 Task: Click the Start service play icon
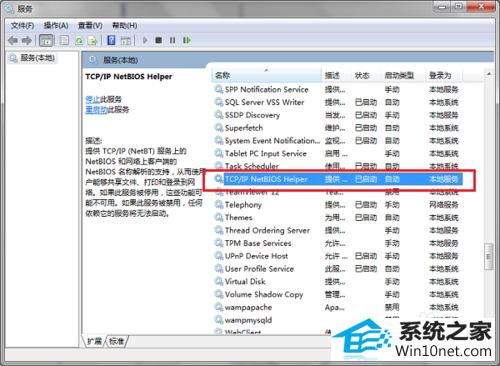point(145,40)
